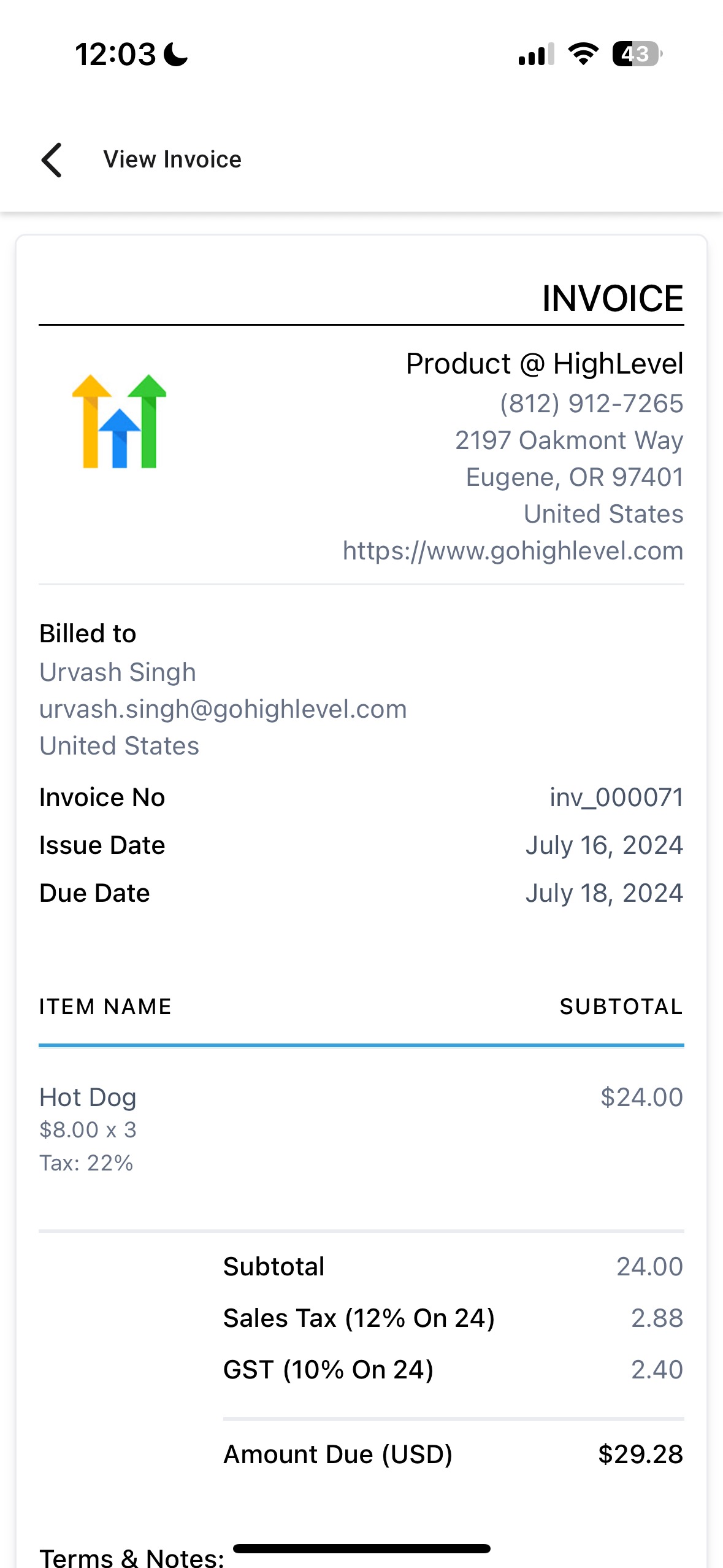Tap the Wi-Fi status icon

583,54
